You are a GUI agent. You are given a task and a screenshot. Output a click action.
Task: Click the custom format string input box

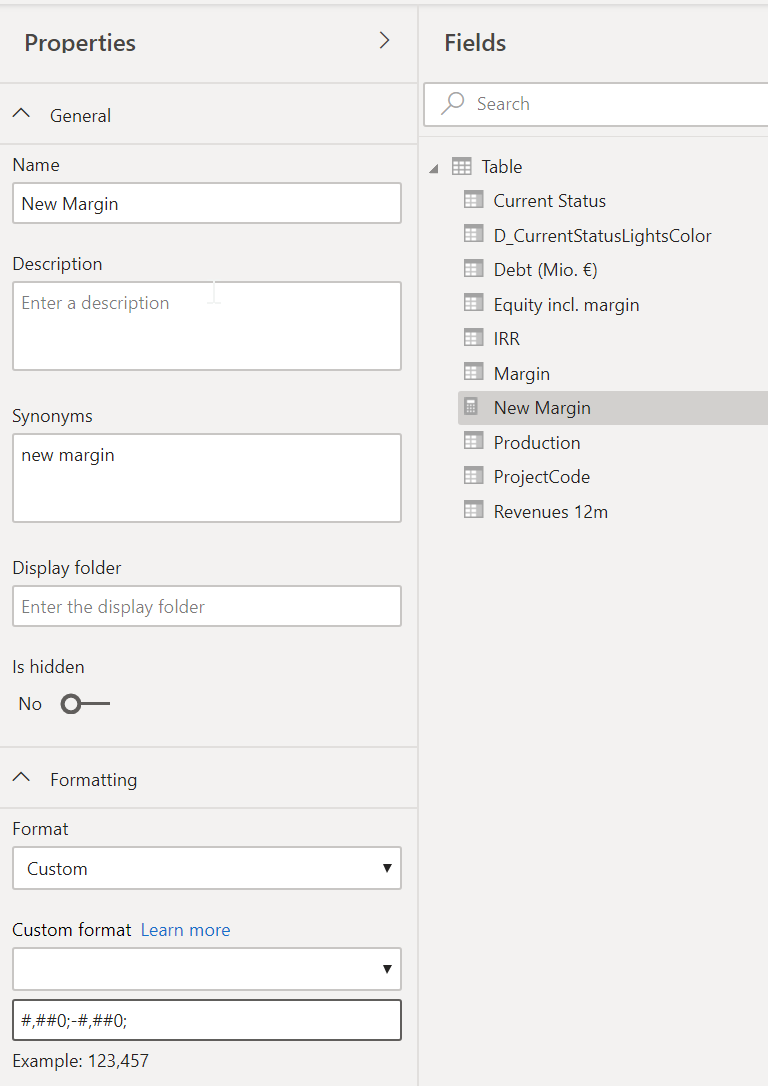[207, 1020]
